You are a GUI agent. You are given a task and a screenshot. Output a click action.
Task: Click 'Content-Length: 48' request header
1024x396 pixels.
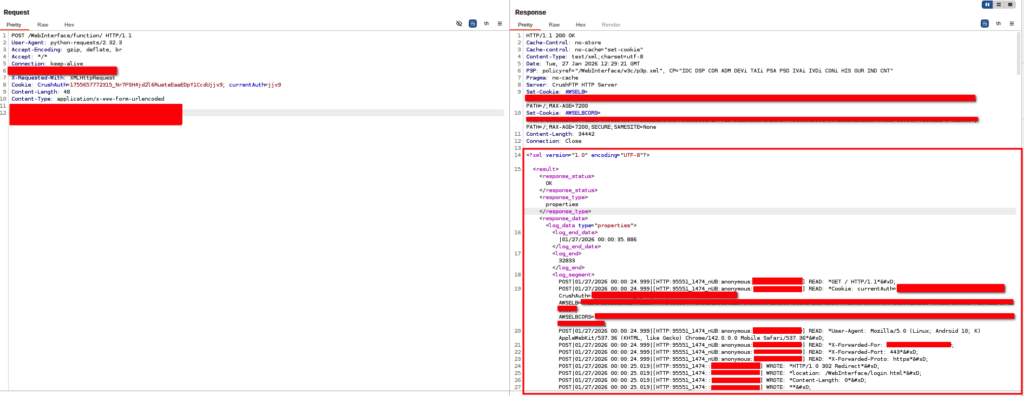coord(38,91)
